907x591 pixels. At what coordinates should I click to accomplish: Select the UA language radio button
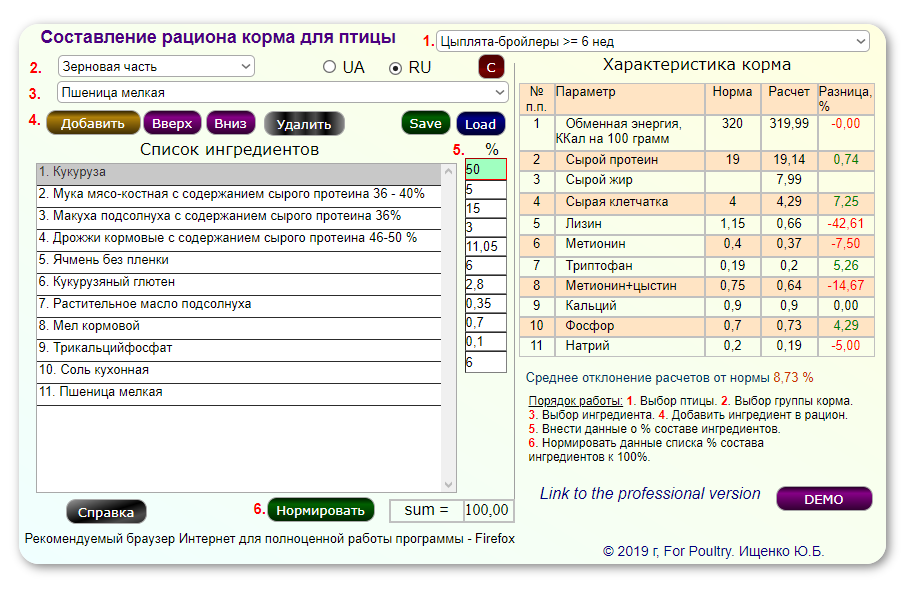coord(329,67)
